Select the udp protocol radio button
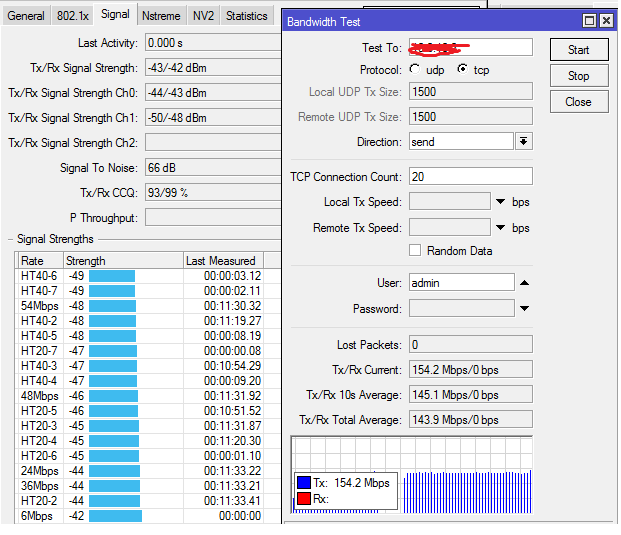The image size is (621, 535). point(415,70)
